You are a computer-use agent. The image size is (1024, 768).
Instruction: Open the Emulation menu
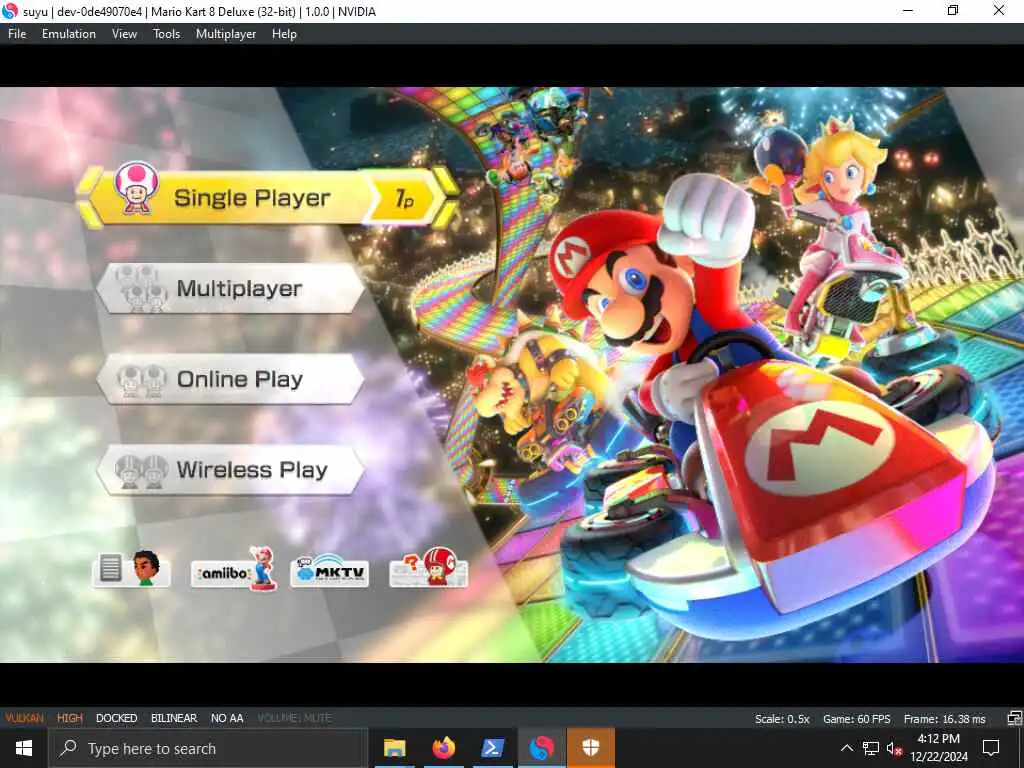(69, 34)
